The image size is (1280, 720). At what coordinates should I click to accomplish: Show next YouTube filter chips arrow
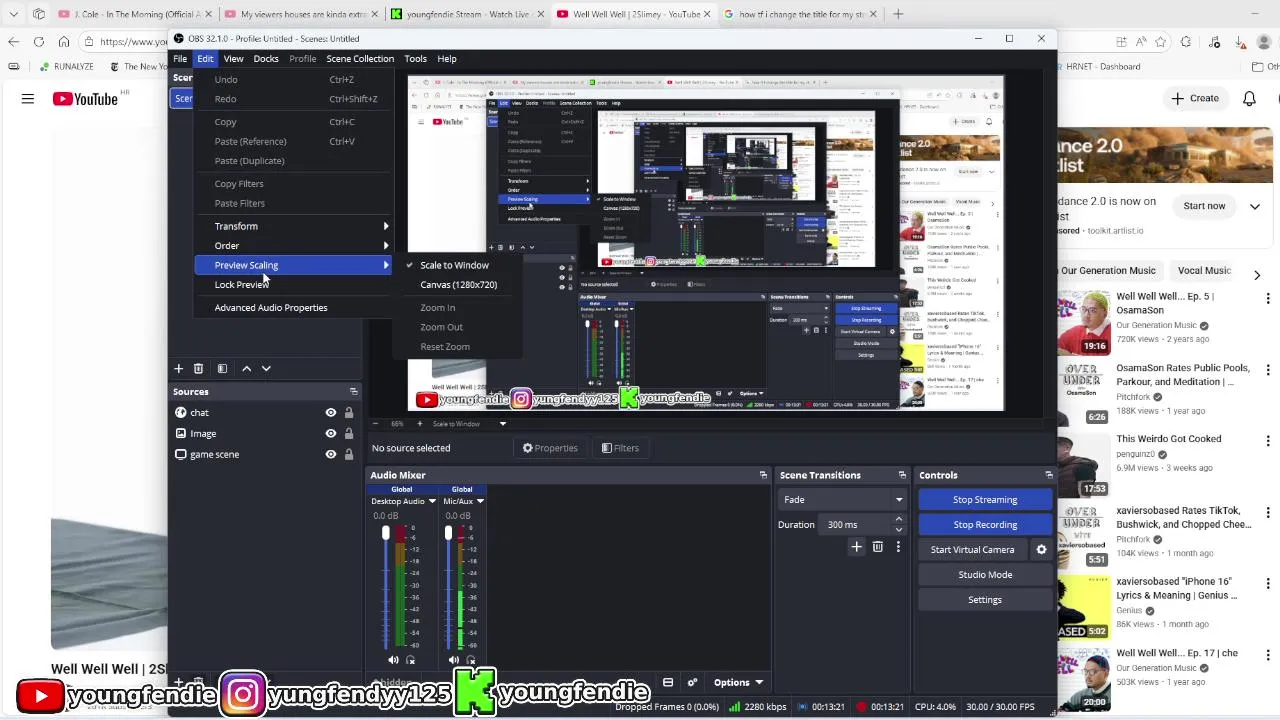click(1257, 275)
